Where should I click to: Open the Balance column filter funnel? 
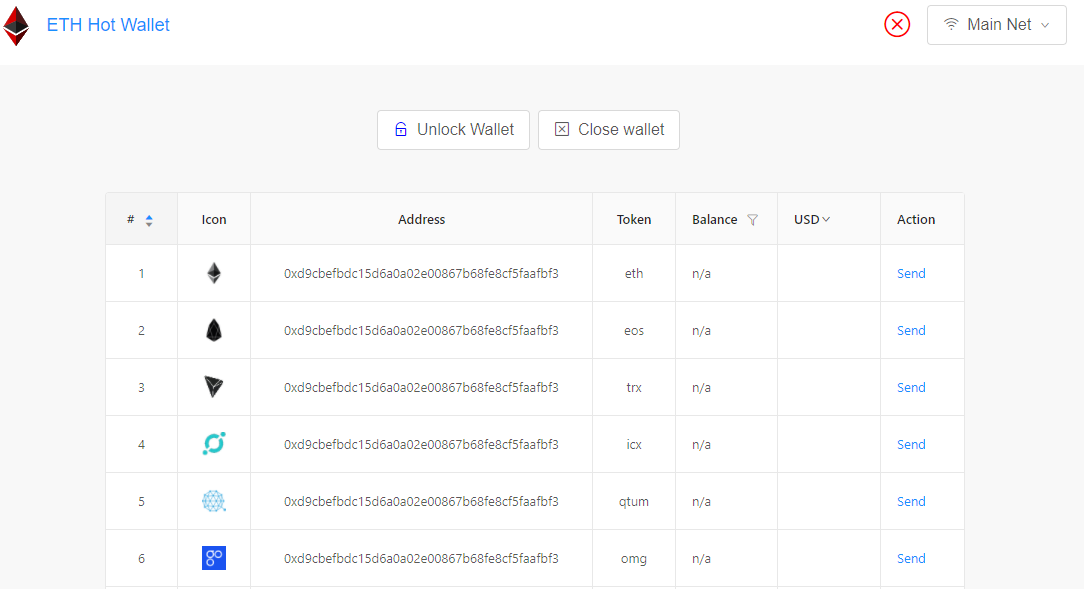tap(753, 220)
